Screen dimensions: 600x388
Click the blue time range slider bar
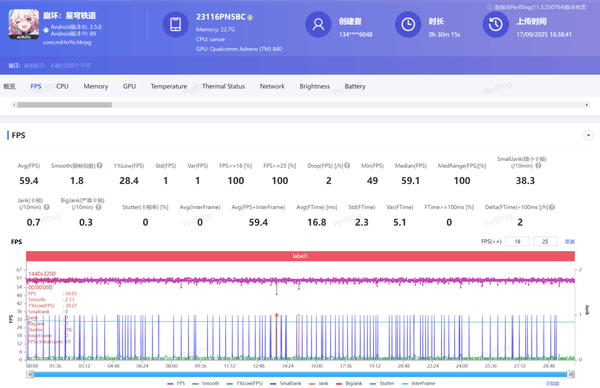[x=300, y=375]
